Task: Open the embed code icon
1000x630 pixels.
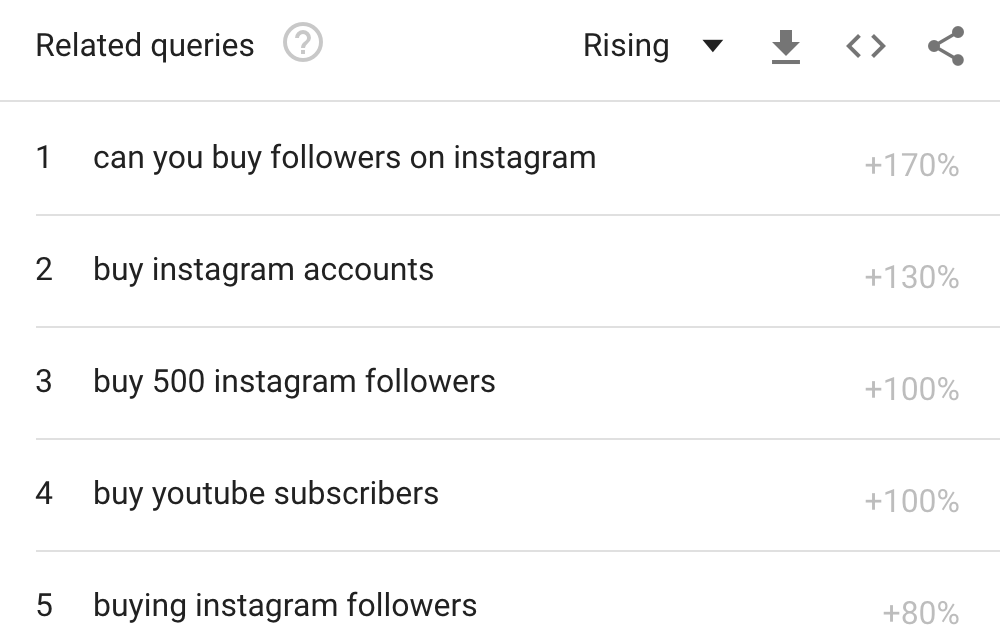Action: pos(866,47)
